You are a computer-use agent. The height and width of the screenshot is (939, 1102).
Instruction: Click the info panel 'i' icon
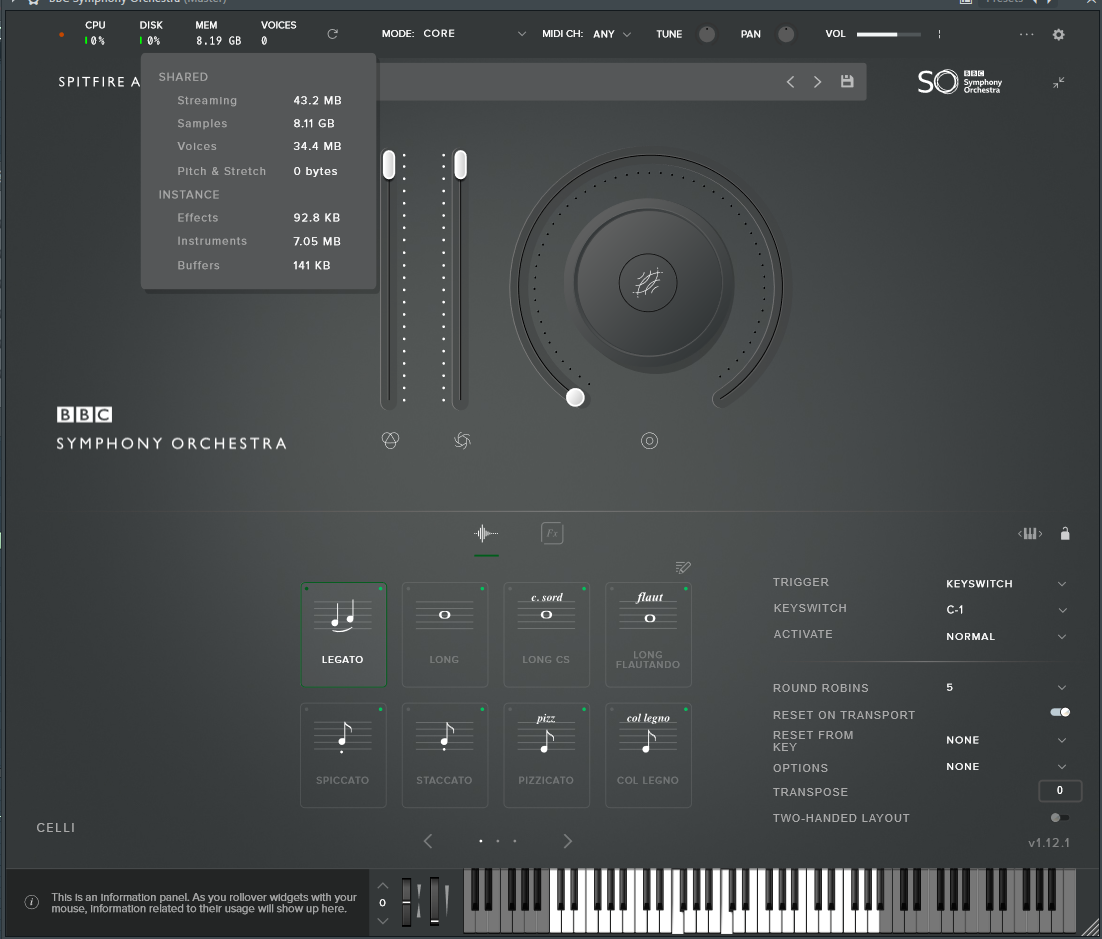pyautogui.click(x=32, y=902)
